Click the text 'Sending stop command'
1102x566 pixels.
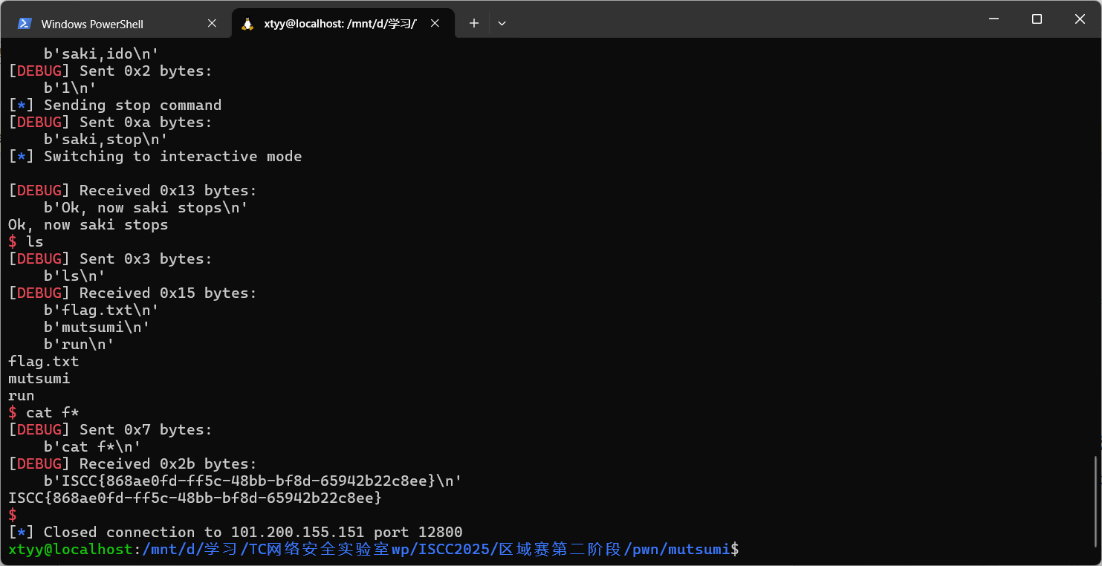133,105
